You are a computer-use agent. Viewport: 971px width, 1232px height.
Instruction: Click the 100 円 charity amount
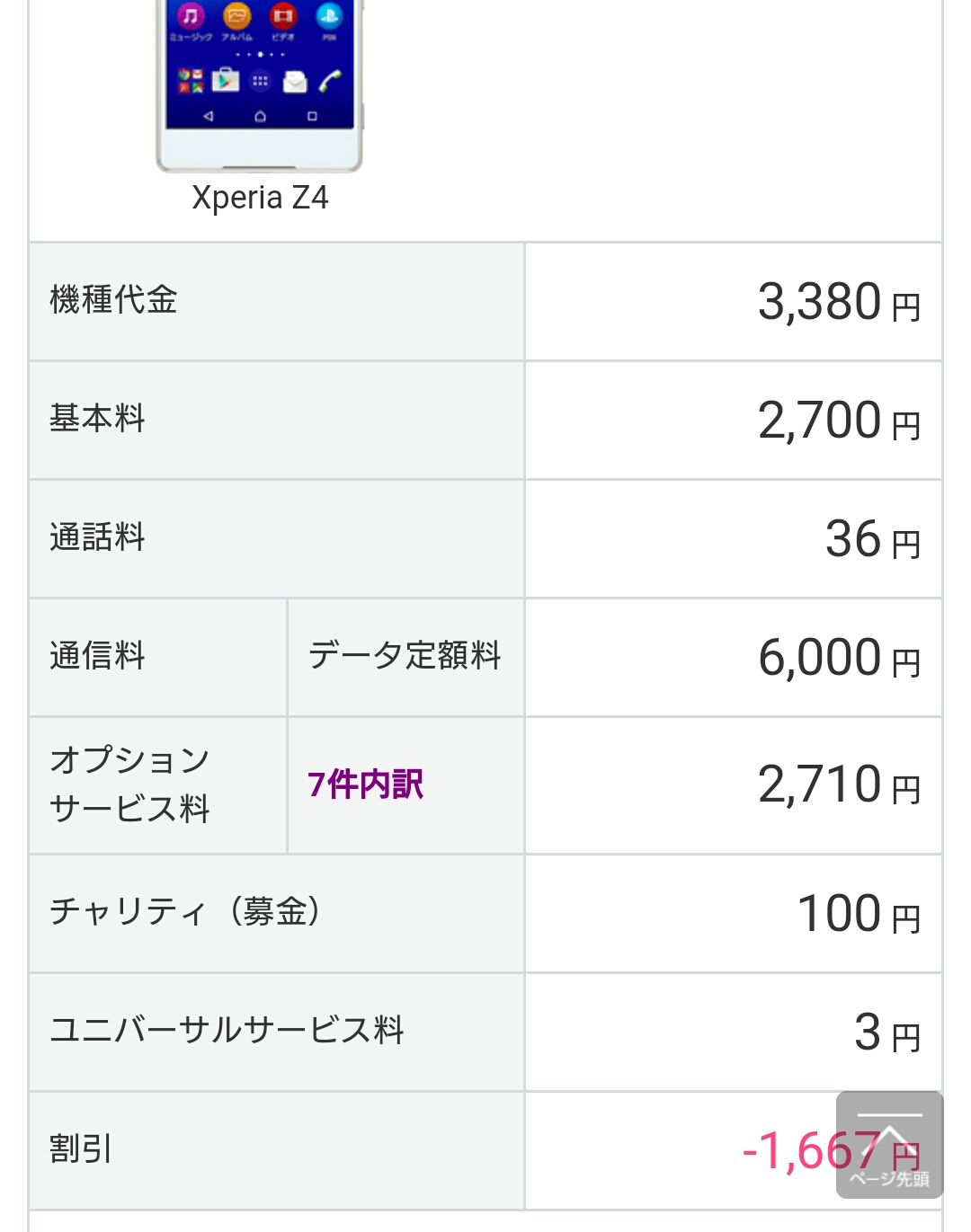(859, 914)
